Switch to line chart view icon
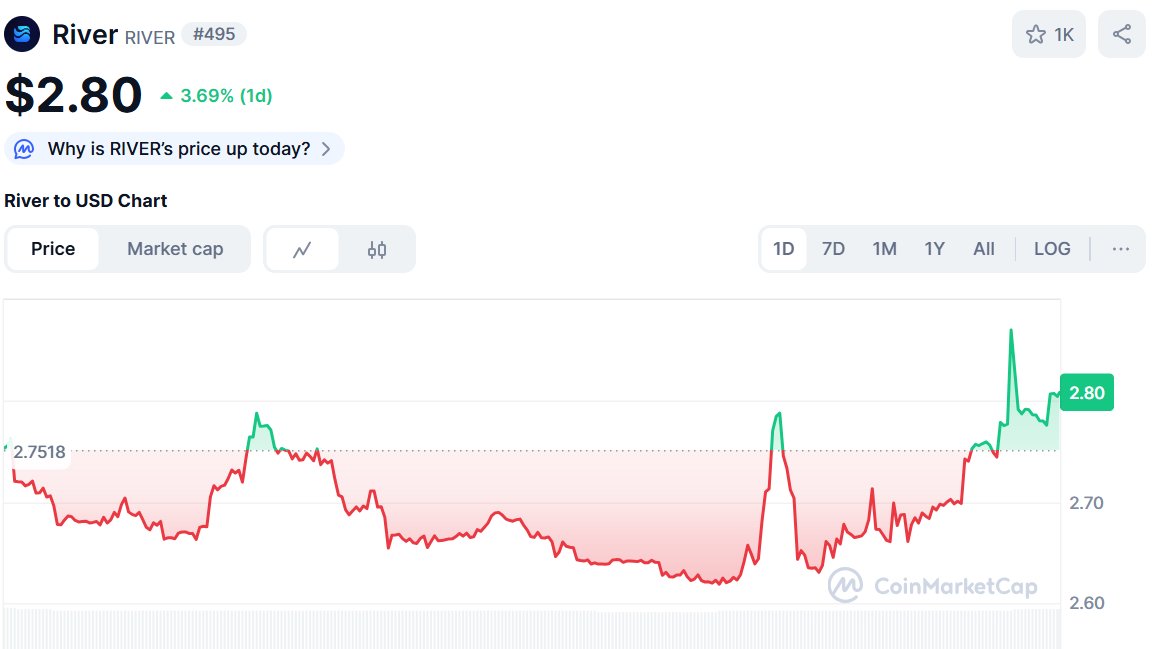The image size is (1156, 649). coord(302,249)
